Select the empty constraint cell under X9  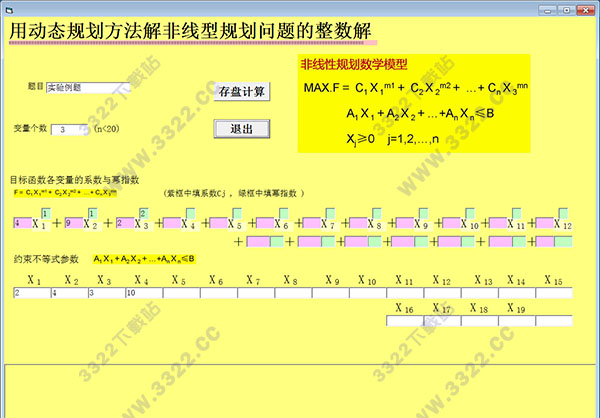tap(331, 293)
